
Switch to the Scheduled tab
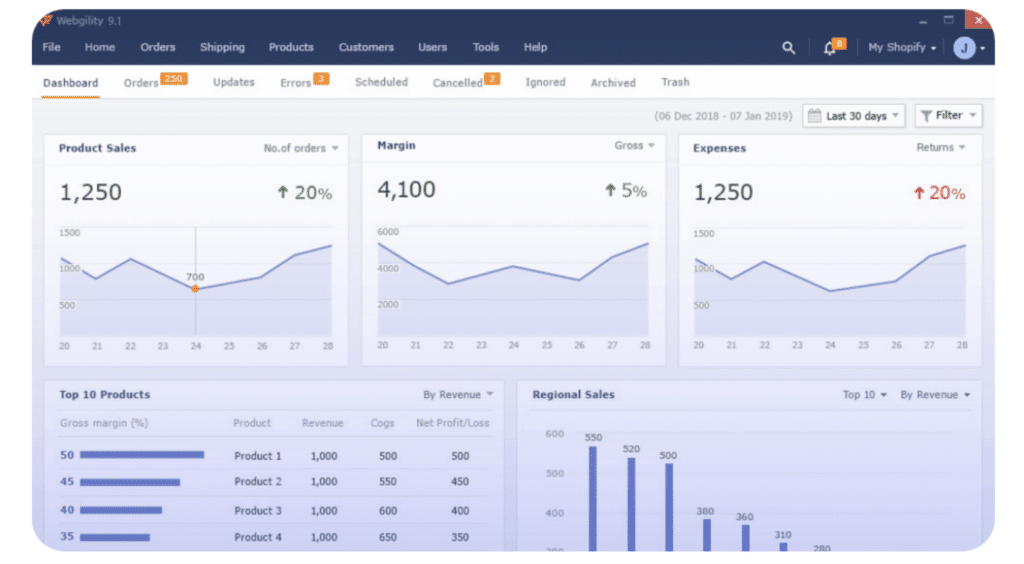click(x=381, y=82)
